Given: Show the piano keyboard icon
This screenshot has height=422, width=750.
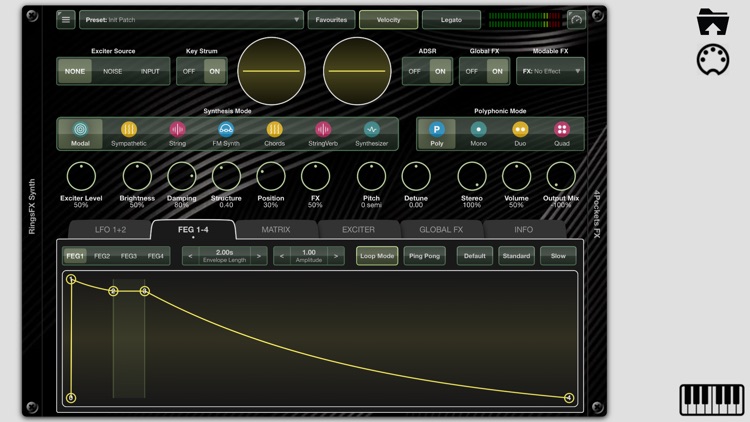Looking at the screenshot, I should click(x=712, y=399).
